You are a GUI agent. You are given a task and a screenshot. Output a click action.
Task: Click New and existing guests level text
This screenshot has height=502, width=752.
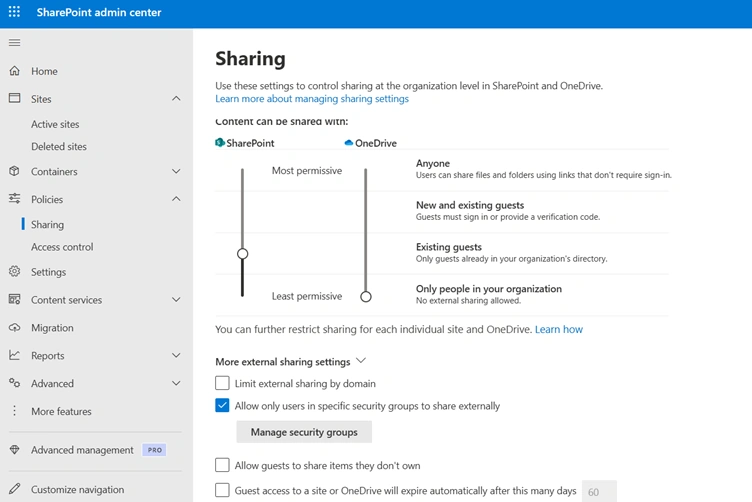click(x=470, y=205)
